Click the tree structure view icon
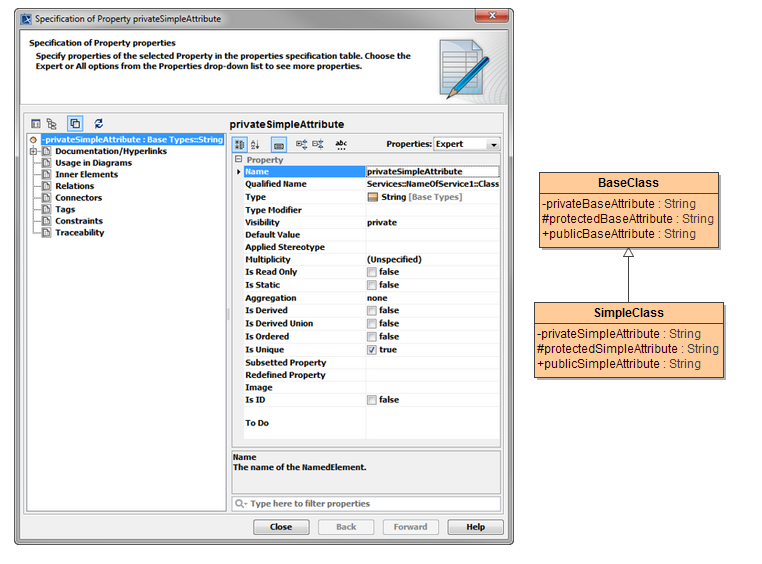This screenshot has width=762, height=564. click(x=52, y=123)
